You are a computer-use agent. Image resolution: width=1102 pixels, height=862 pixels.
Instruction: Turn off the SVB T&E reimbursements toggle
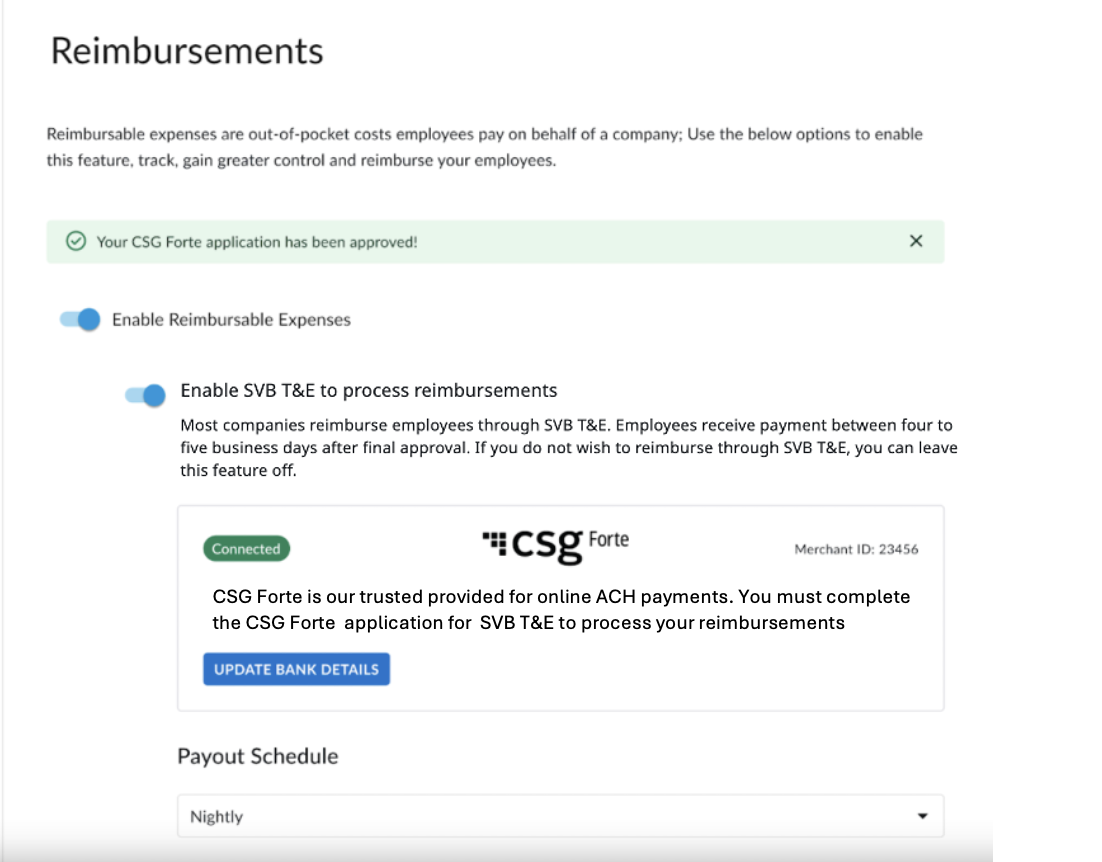pyautogui.click(x=145, y=395)
